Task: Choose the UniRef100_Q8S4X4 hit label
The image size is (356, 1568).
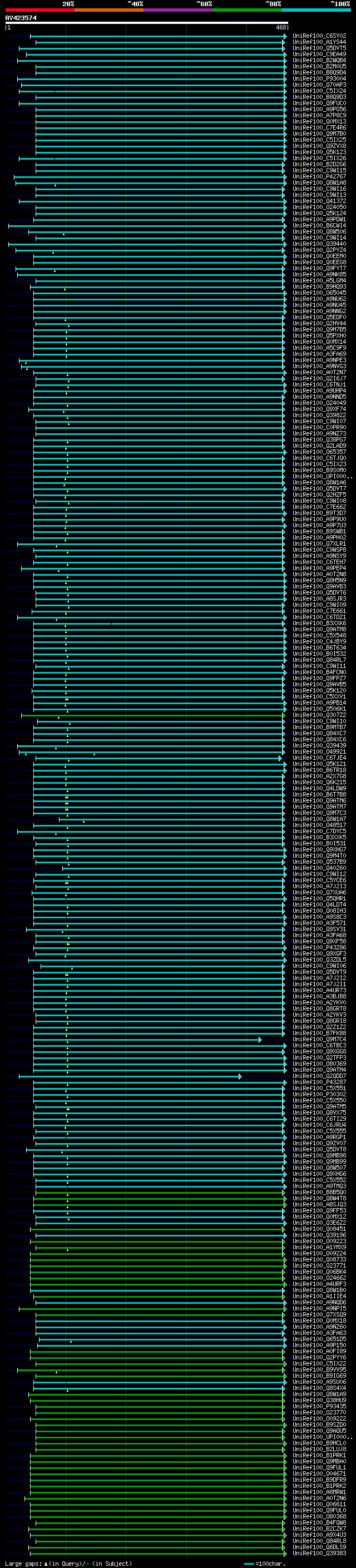Action: (x=319, y=1388)
